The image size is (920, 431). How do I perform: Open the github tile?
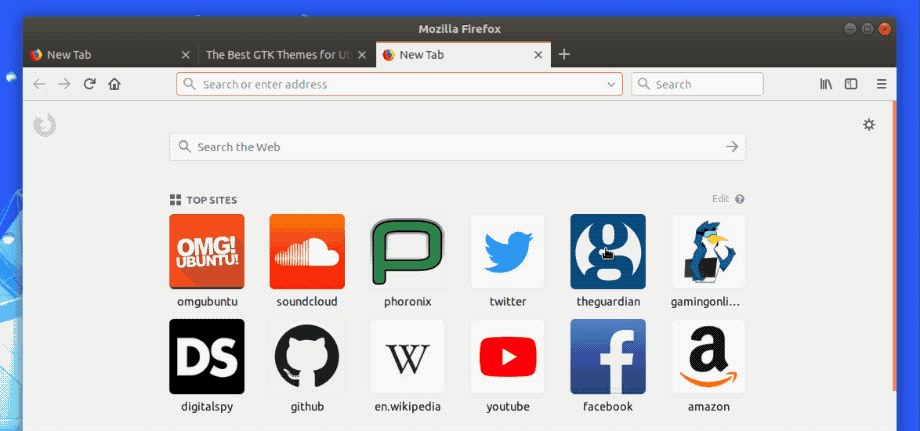(307, 357)
